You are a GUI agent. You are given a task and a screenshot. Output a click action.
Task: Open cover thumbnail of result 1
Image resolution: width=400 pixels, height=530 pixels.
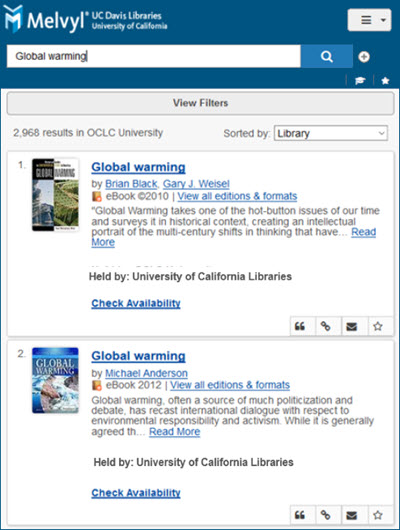click(55, 195)
